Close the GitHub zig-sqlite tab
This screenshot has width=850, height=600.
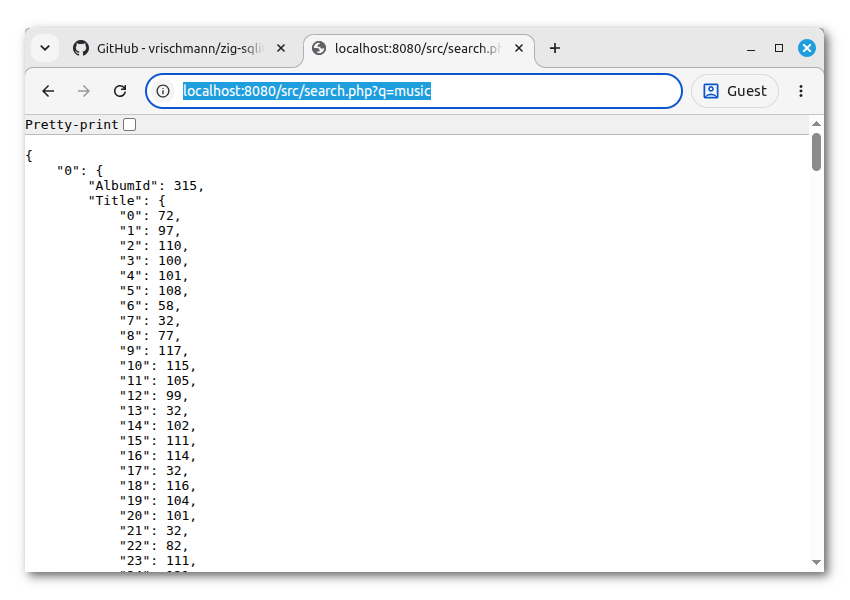coord(281,48)
